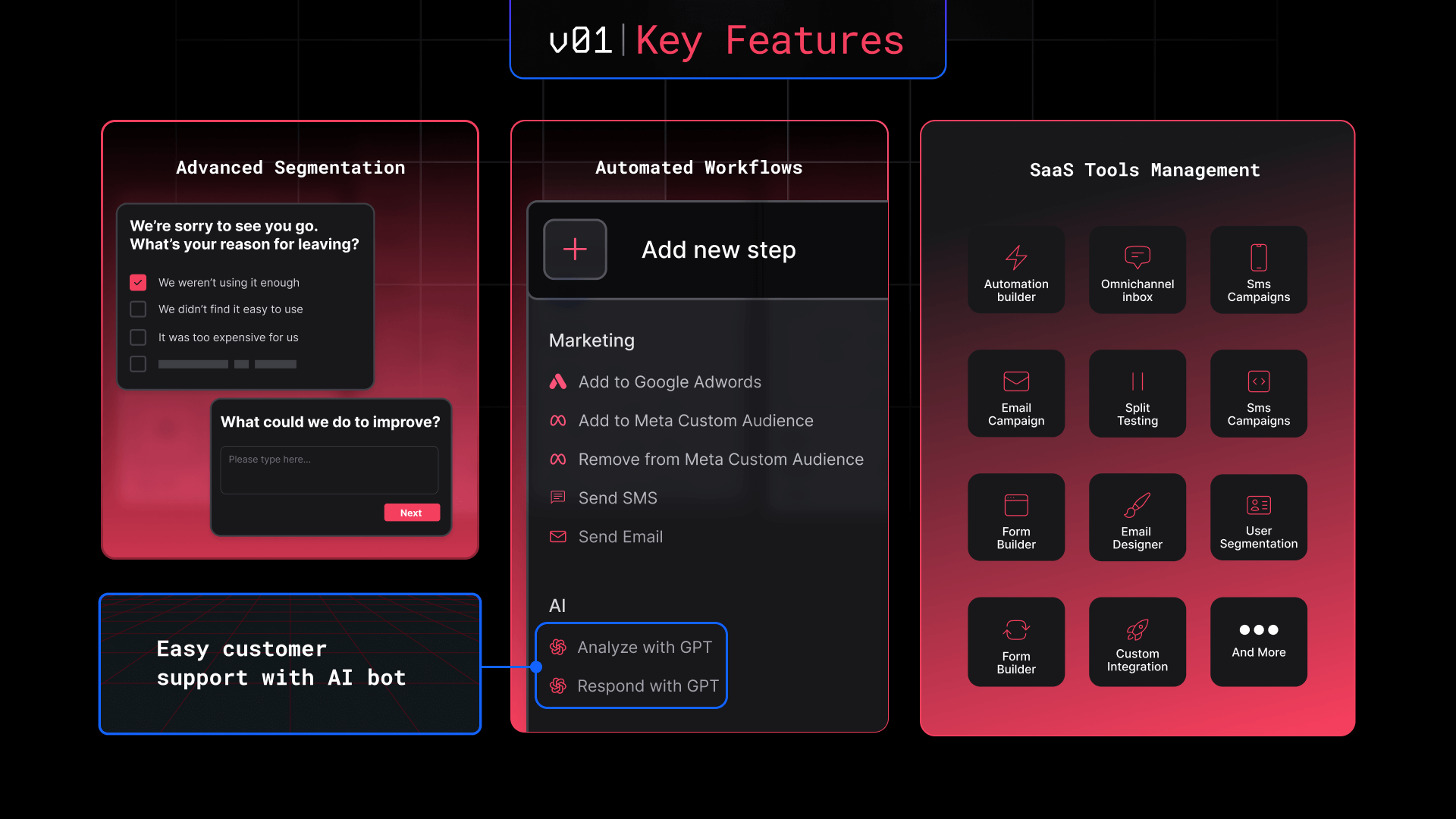
Task: Pick Respond with GPT option
Action: [x=647, y=686]
